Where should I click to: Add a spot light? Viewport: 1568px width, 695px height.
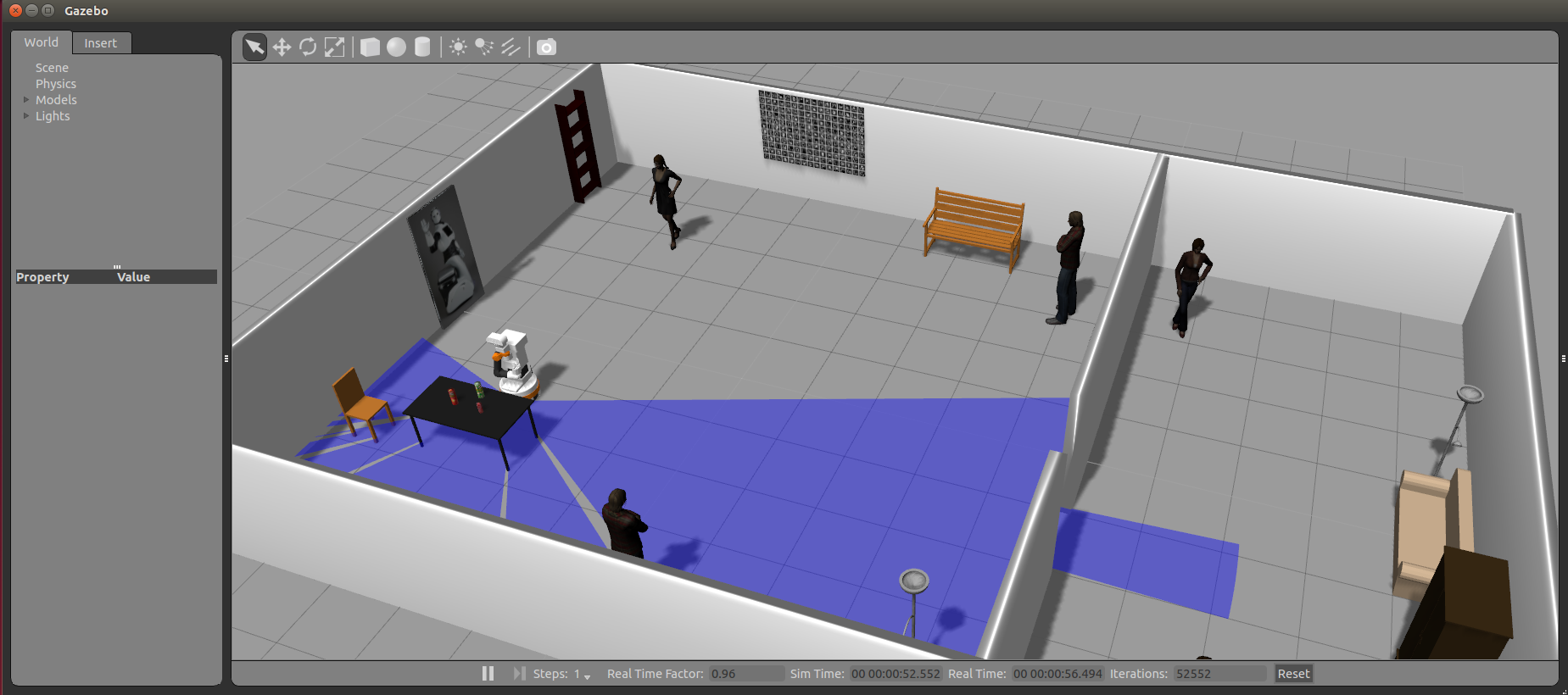(484, 47)
